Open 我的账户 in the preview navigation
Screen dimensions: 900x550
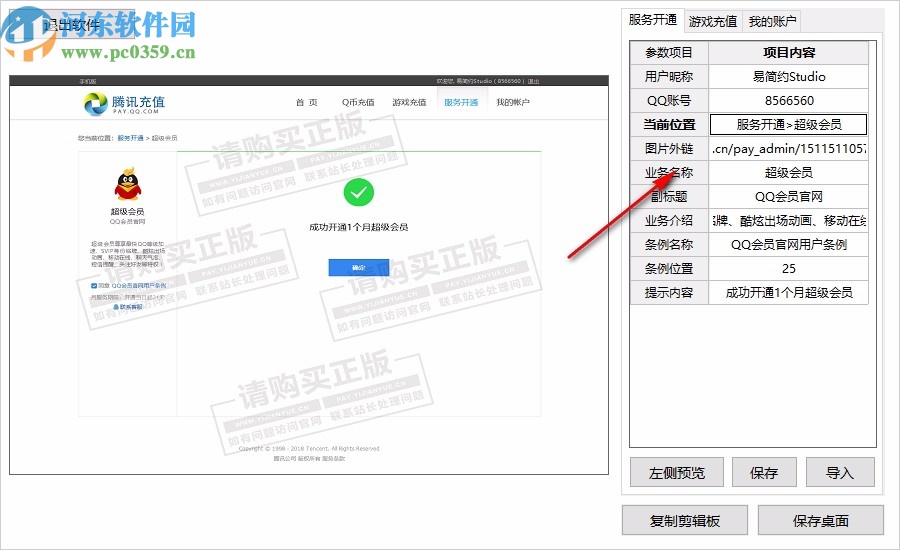(x=513, y=102)
